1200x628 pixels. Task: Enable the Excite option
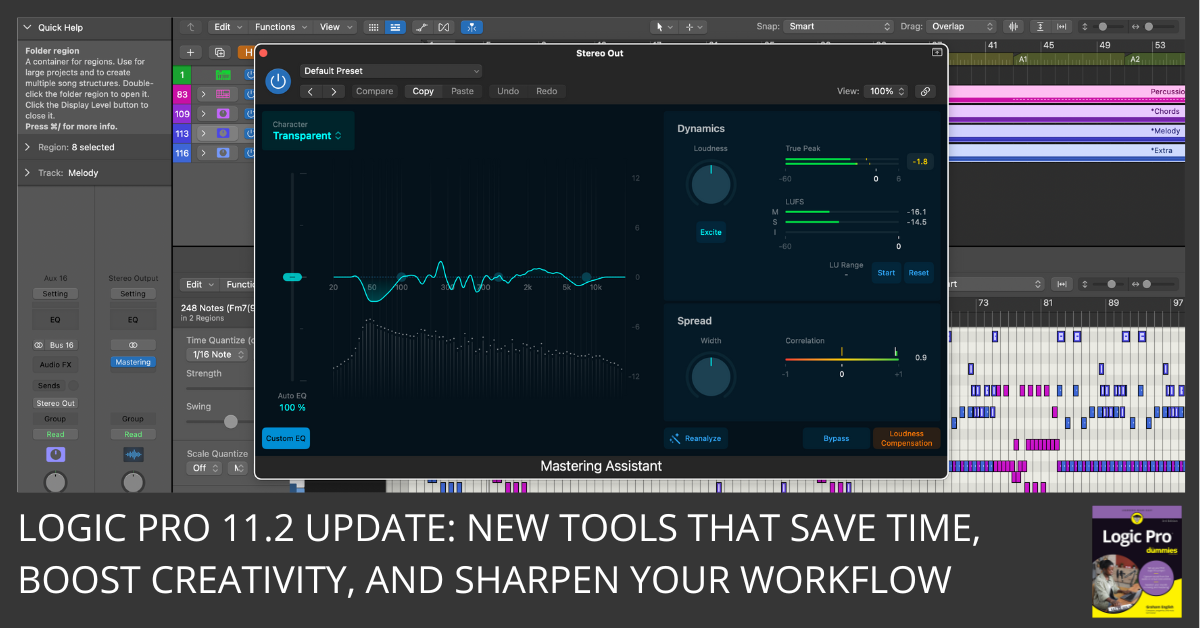coord(710,232)
